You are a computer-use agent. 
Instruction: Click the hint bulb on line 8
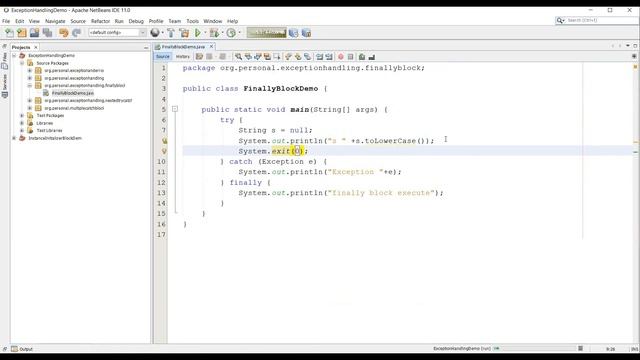coord(164,141)
